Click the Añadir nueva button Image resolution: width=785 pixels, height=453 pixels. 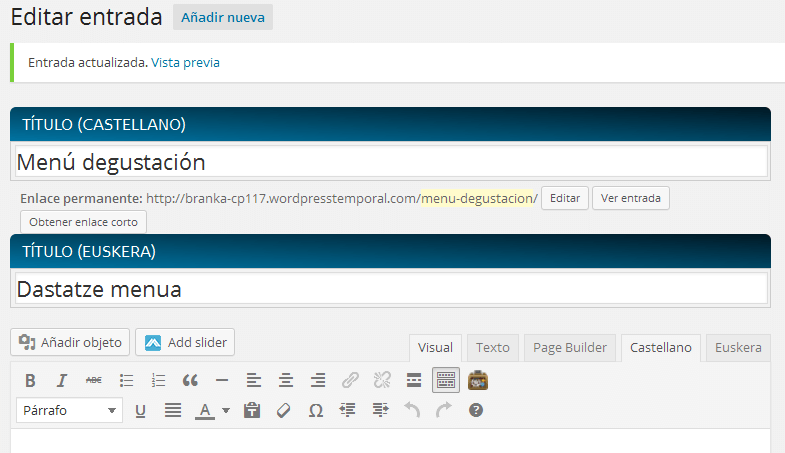223,18
